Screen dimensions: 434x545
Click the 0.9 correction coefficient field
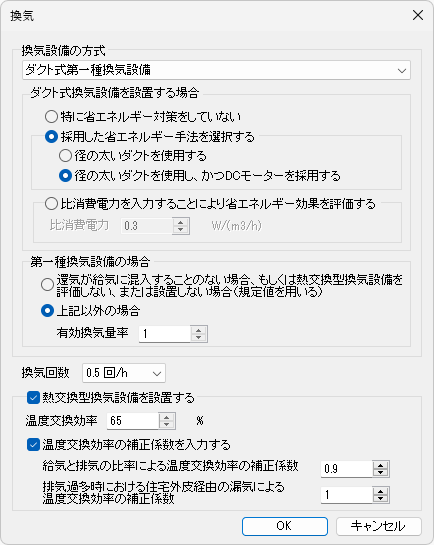click(x=346, y=469)
